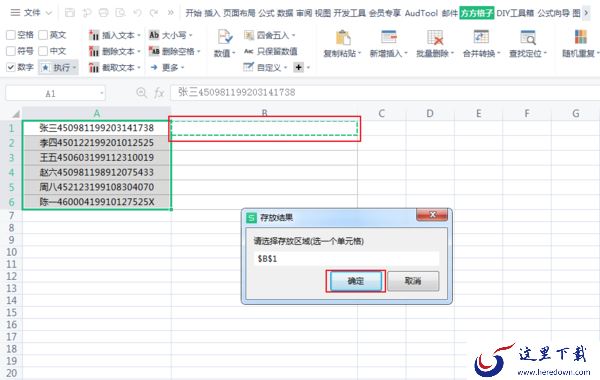Screen dimensions: 600x380
Task: Select column D header
Action: point(430,113)
